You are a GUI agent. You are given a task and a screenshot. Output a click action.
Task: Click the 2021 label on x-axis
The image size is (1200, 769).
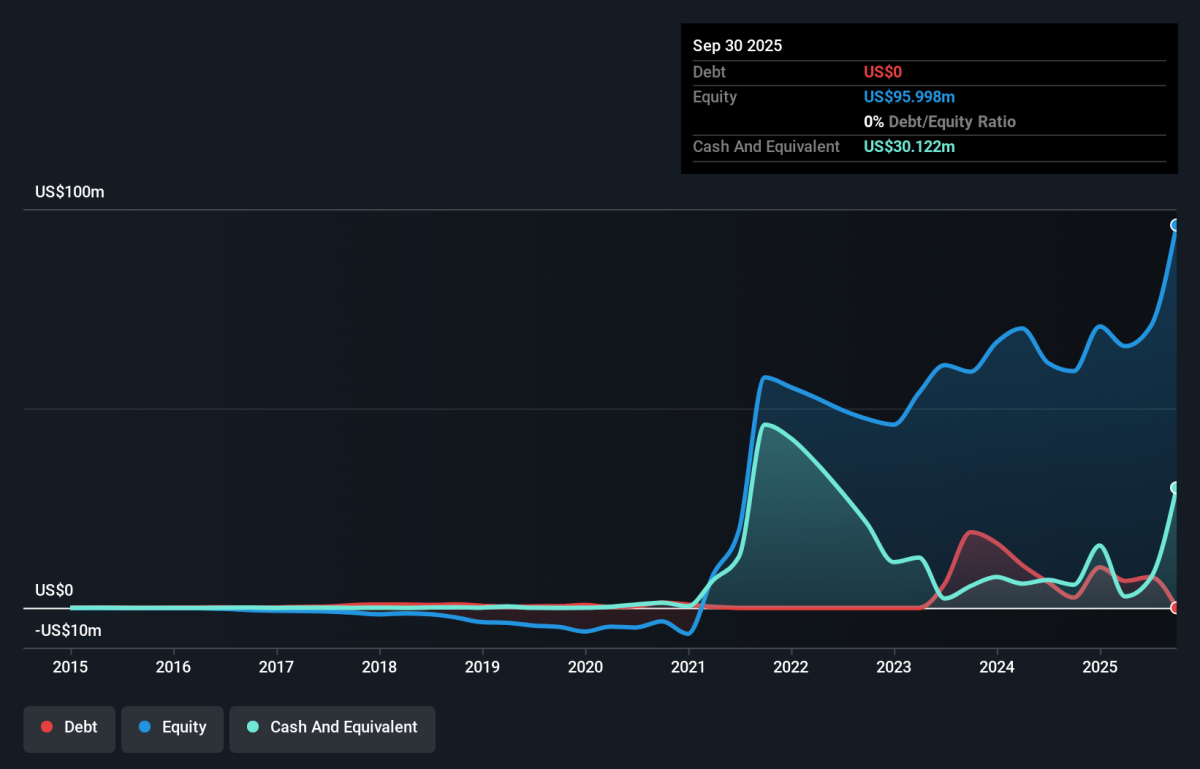[688, 666]
